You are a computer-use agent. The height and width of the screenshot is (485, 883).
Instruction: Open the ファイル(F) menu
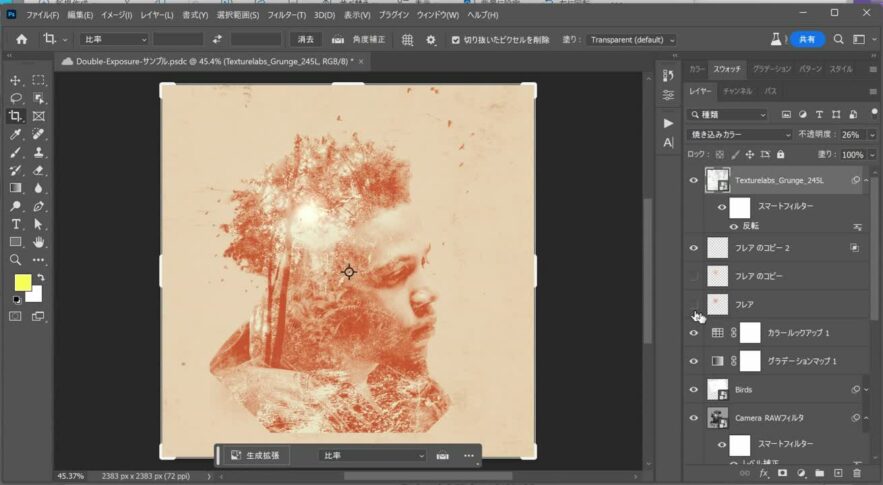coord(42,15)
